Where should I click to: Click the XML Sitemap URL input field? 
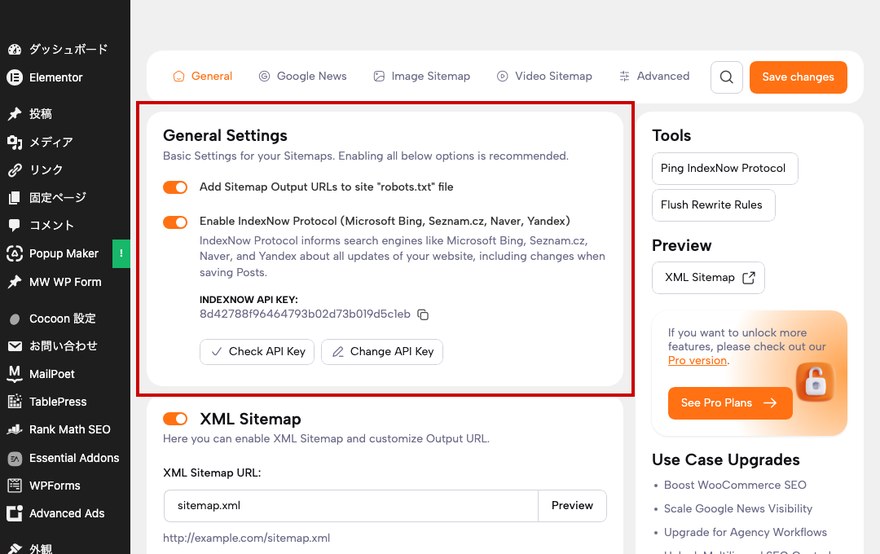351,506
